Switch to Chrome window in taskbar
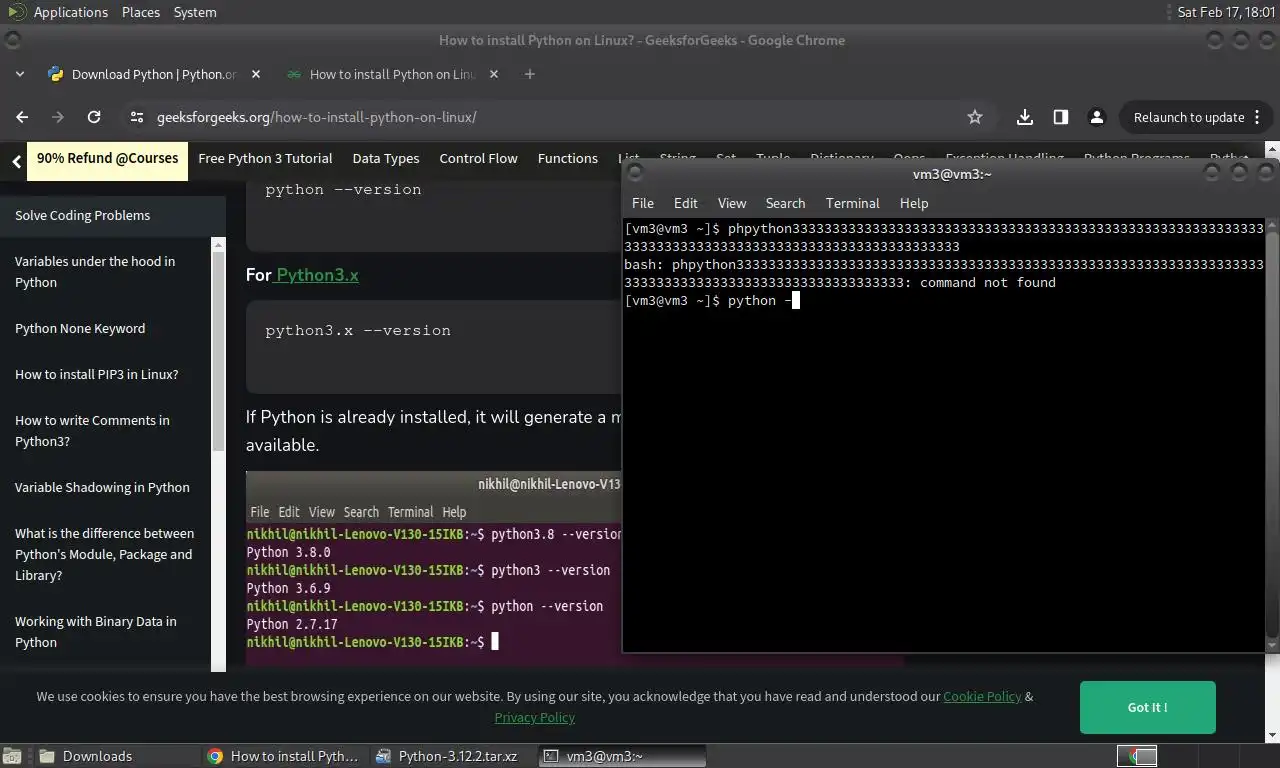 coord(284,756)
